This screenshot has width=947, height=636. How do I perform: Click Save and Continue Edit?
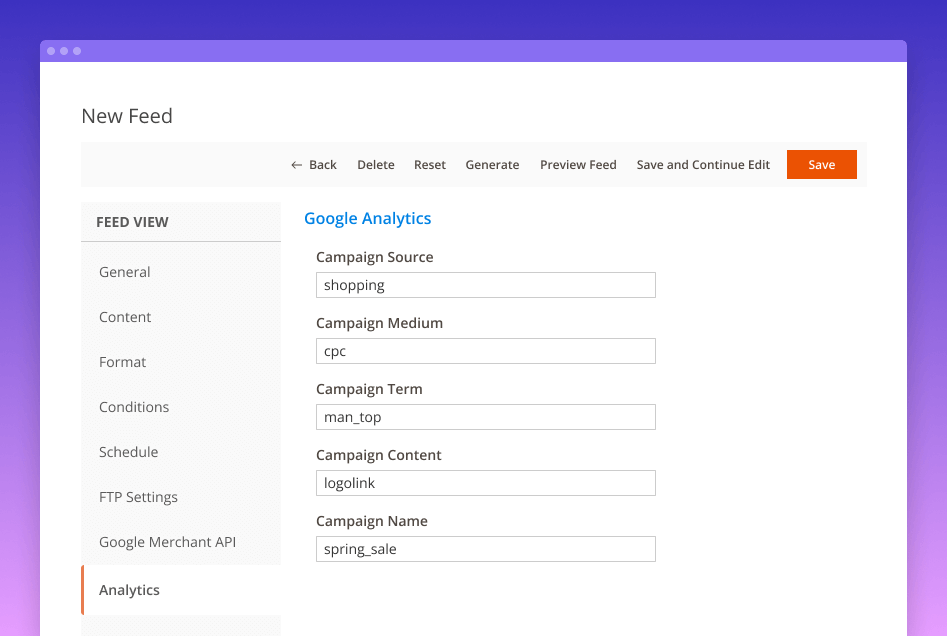coord(703,164)
